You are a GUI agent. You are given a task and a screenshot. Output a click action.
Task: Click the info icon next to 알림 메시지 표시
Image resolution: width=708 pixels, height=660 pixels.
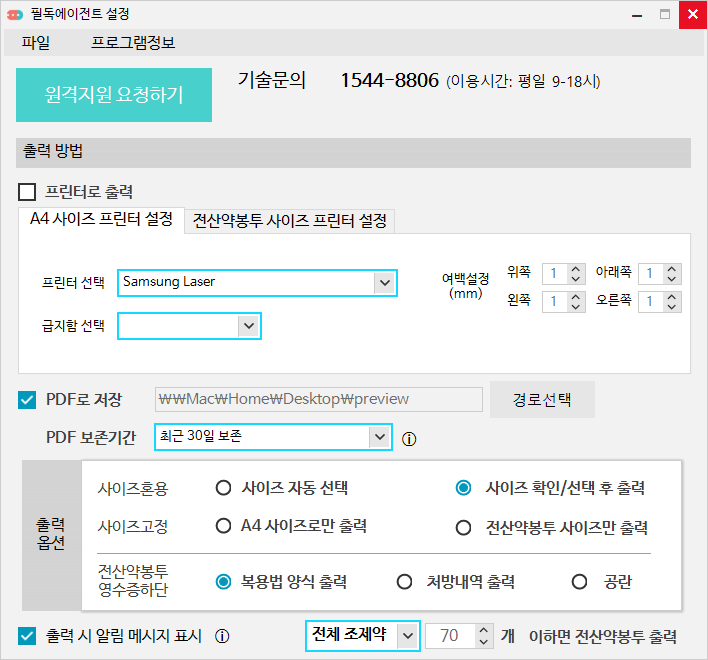tap(223, 636)
